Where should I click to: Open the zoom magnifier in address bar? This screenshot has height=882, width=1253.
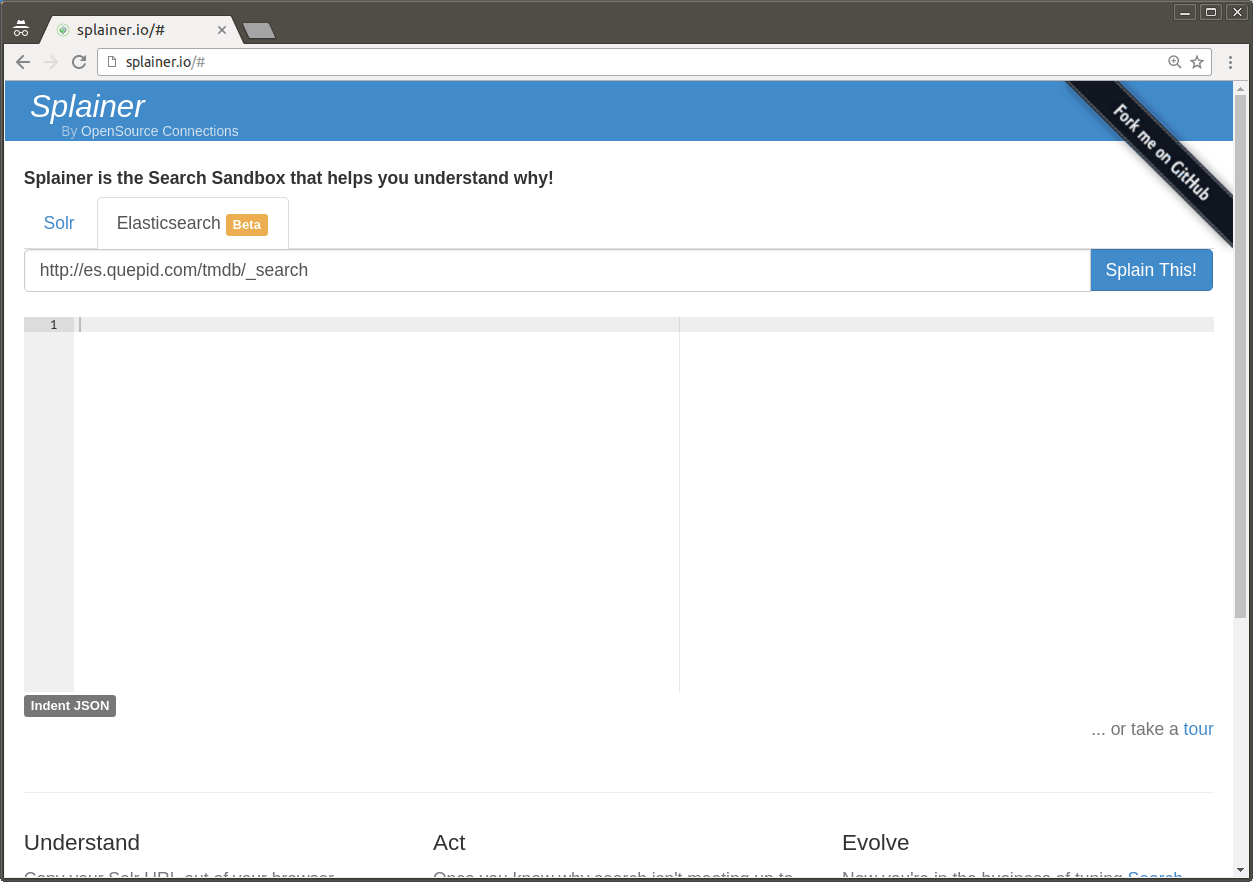click(x=1175, y=62)
